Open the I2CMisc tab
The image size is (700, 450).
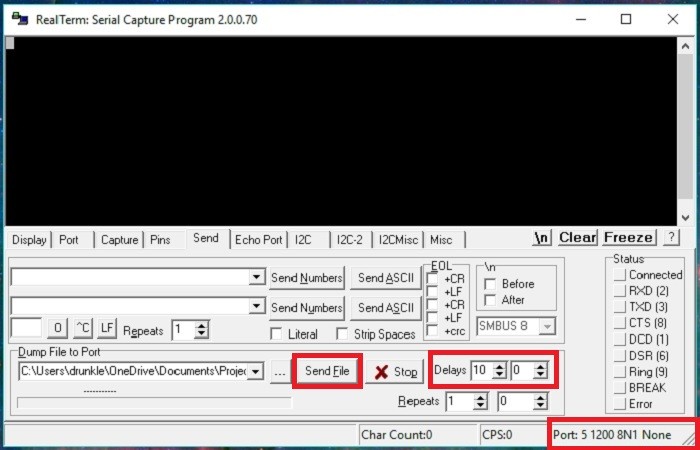point(398,240)
